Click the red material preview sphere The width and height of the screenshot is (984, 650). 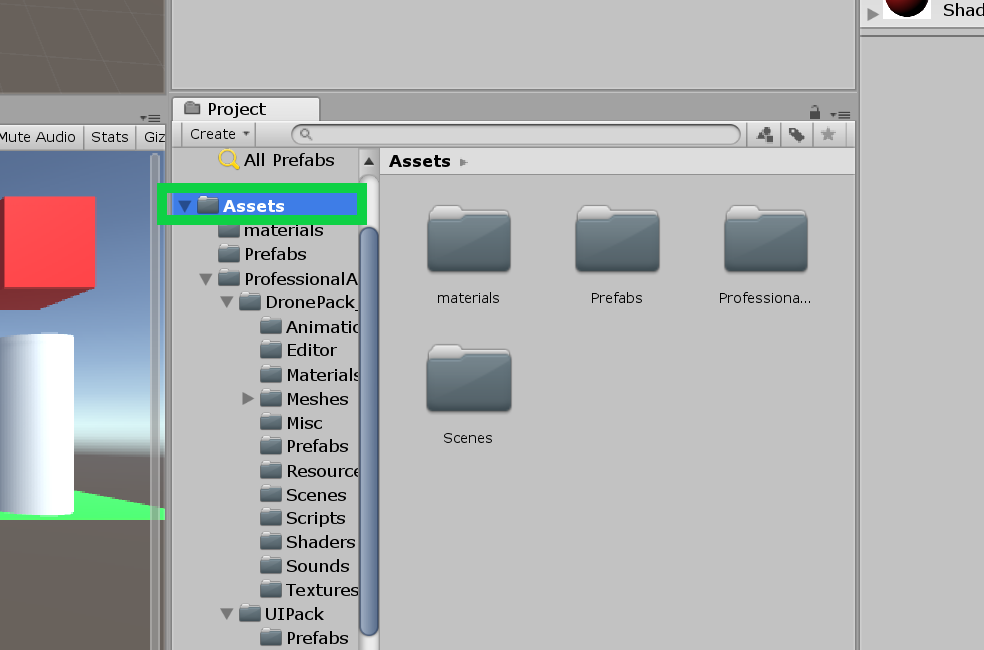click(x=907, y=7)
